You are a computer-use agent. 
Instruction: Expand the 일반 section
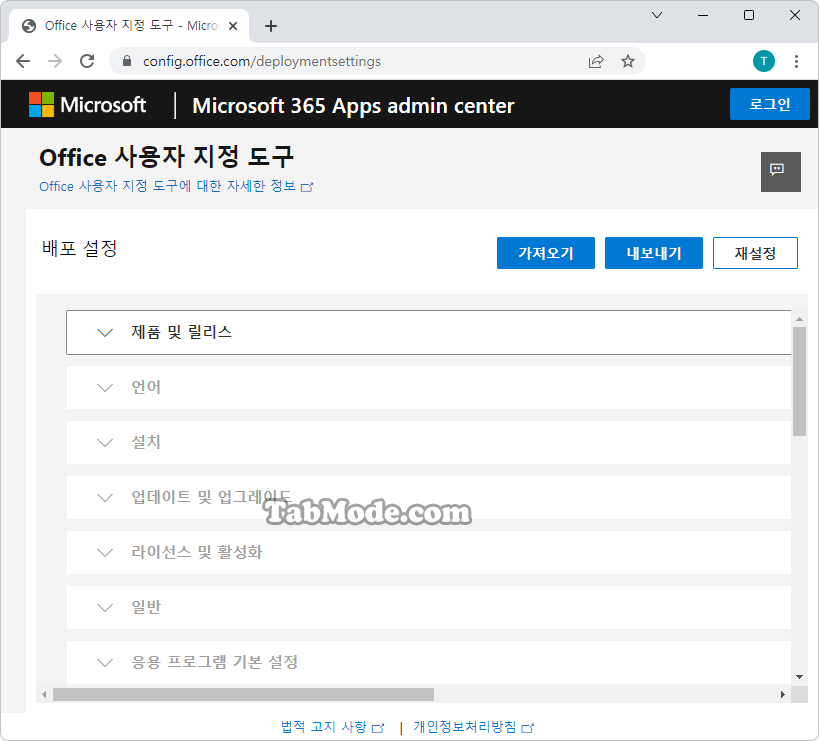pyautogui.click(x=428, y=607)
